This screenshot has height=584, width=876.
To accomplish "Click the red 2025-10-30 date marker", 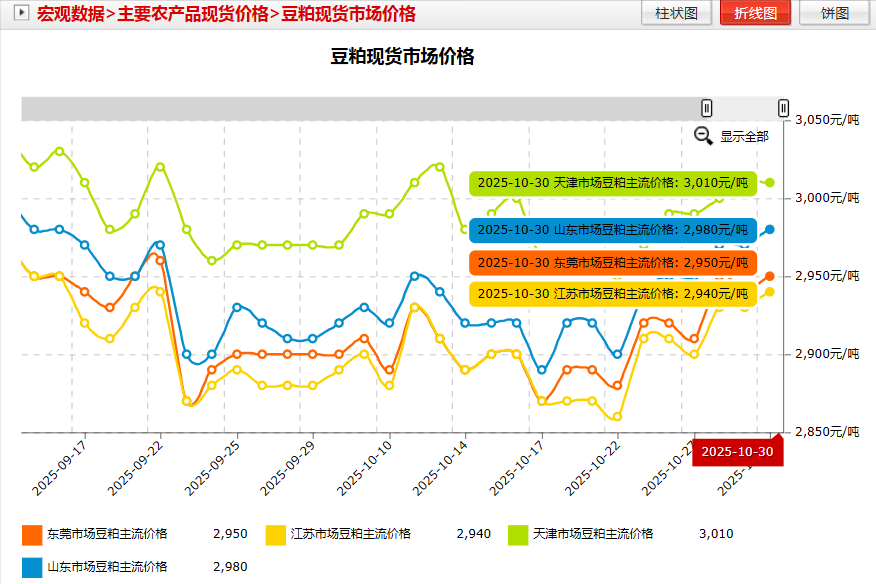I will [x=736, y=451].
